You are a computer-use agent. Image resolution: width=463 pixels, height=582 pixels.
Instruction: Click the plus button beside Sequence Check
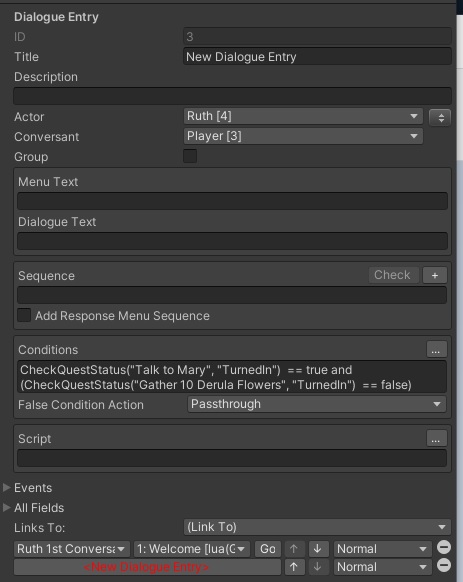point(435,275)
